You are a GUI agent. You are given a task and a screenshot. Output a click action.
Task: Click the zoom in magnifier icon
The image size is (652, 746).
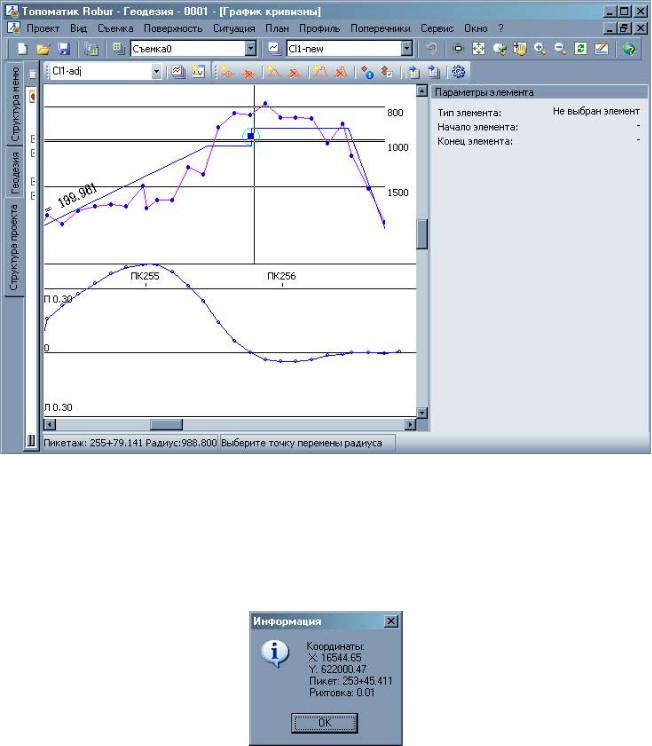[x=540, y=49]
